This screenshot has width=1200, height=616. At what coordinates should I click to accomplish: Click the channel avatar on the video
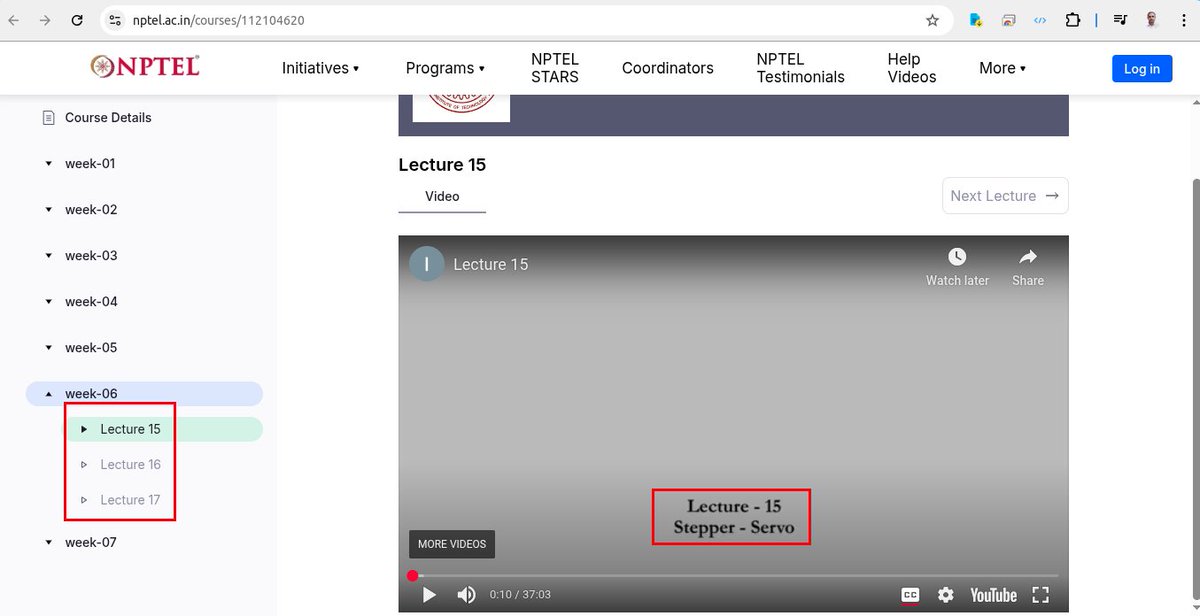click(427, 264)
